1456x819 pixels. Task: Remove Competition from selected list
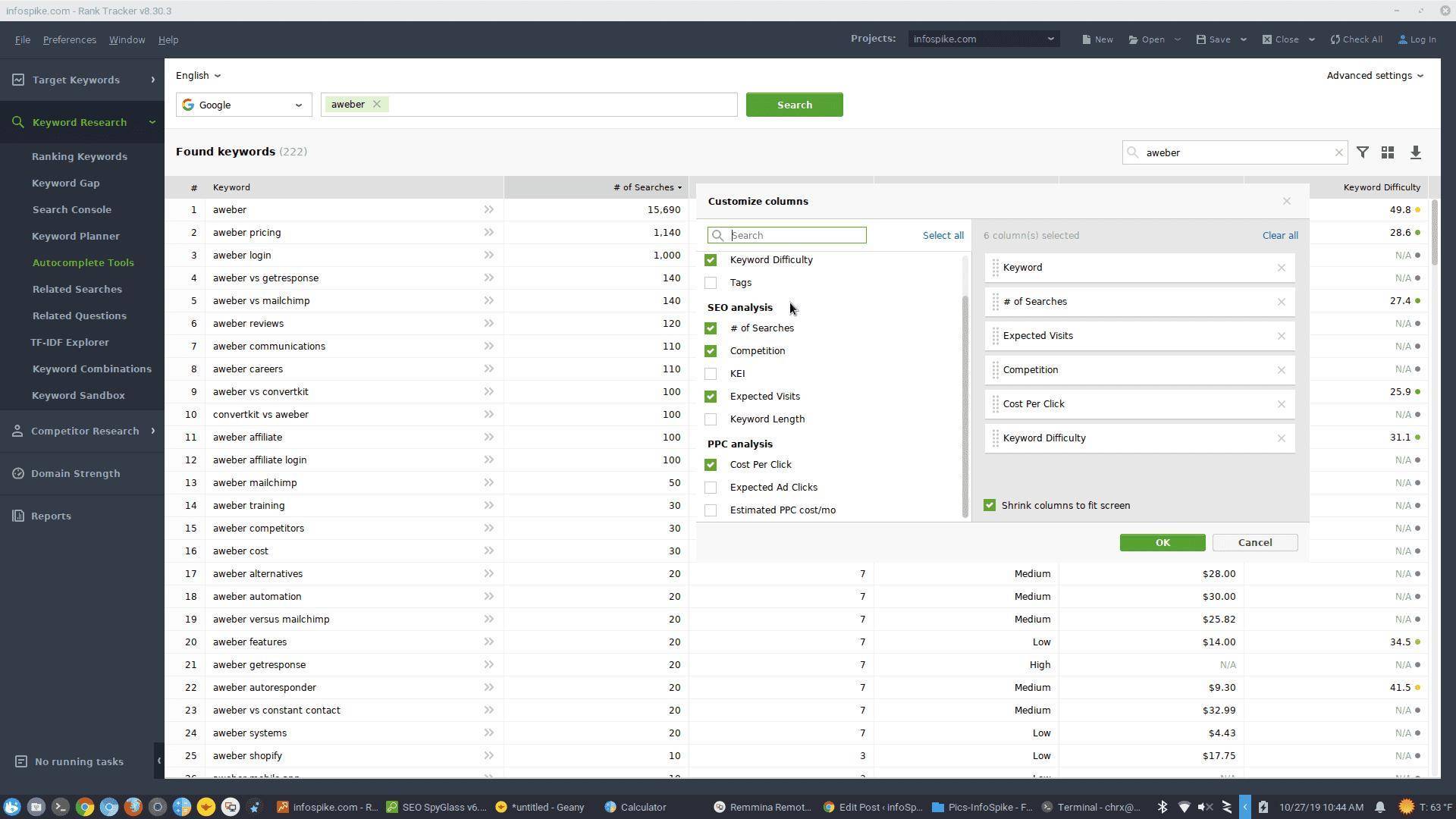pyautogui.click(x=1281, y=370)
